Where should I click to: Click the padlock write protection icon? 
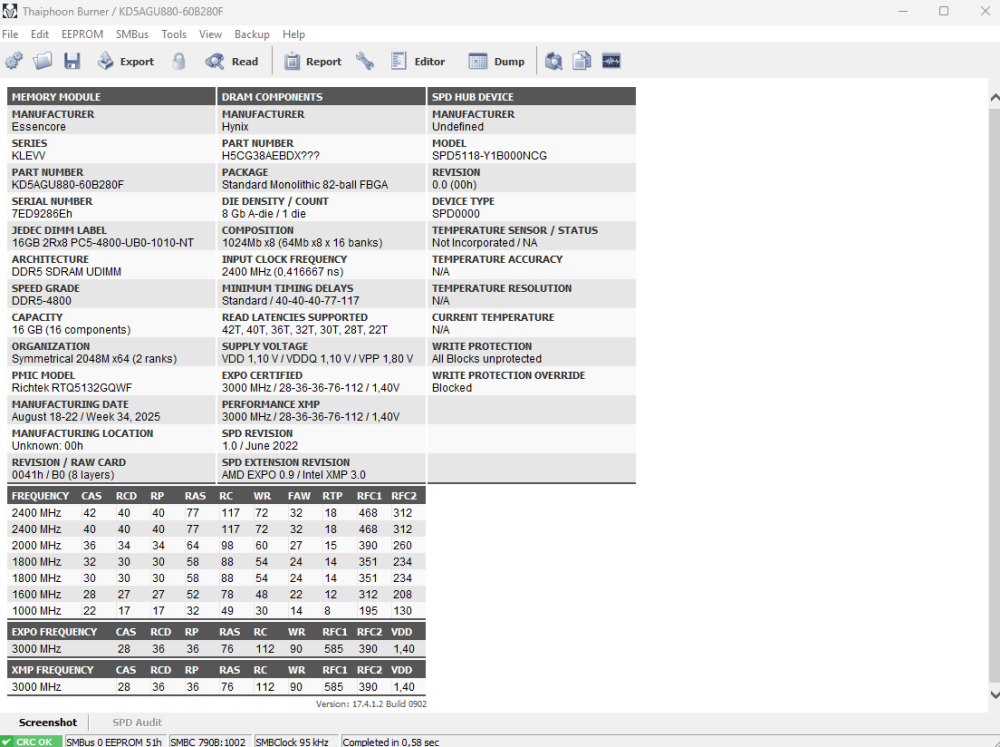point(179,61)
